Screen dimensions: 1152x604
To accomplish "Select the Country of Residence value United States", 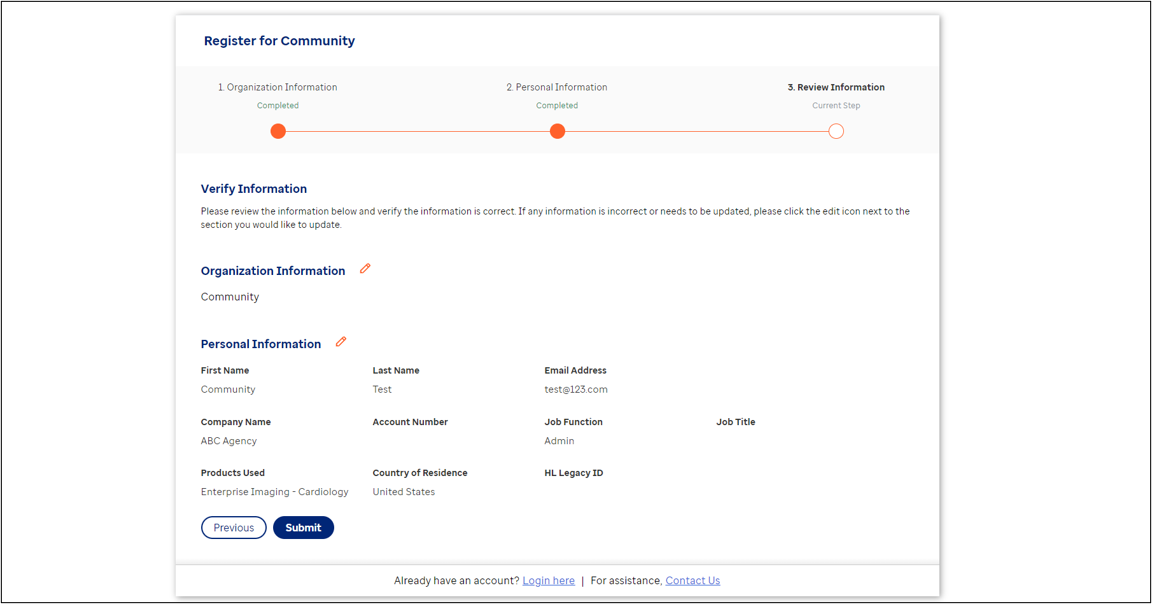I will (403, 491).
